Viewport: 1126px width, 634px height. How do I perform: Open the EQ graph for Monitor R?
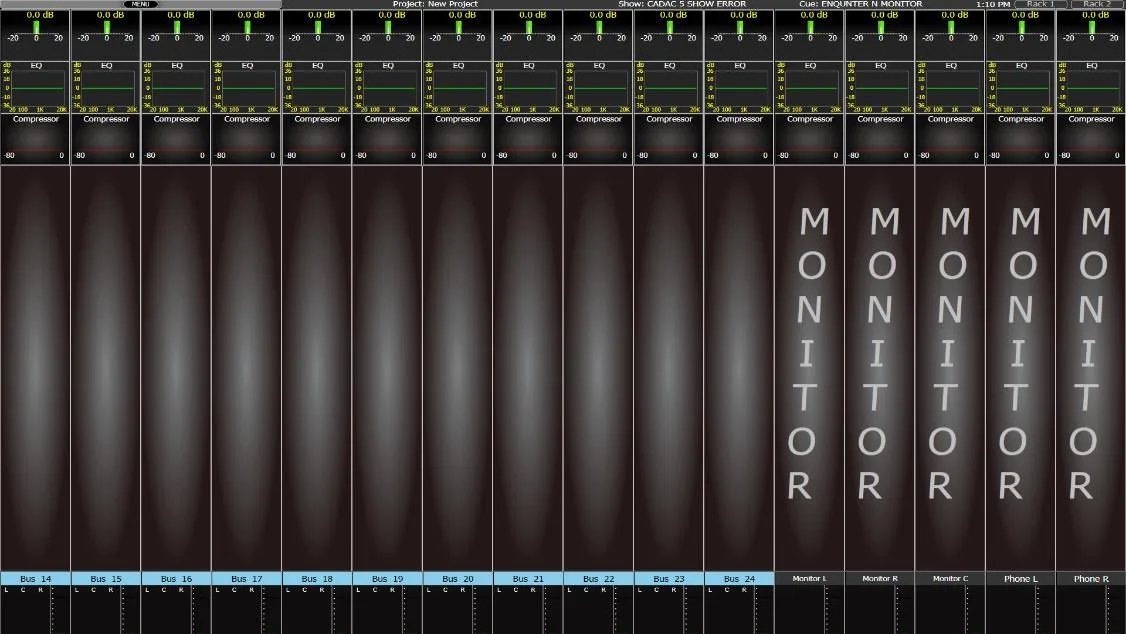pos(880,88)
